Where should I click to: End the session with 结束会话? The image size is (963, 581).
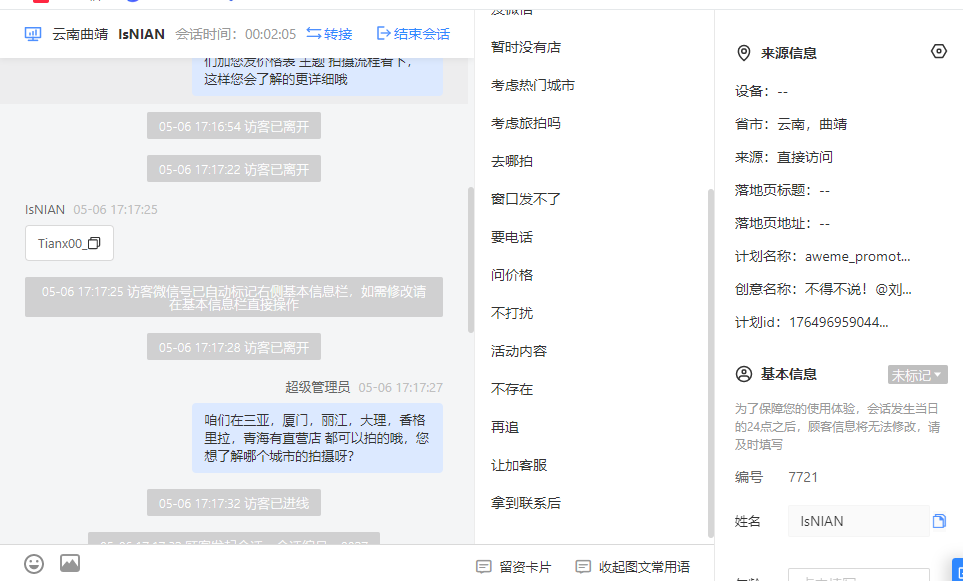(413, 34)
